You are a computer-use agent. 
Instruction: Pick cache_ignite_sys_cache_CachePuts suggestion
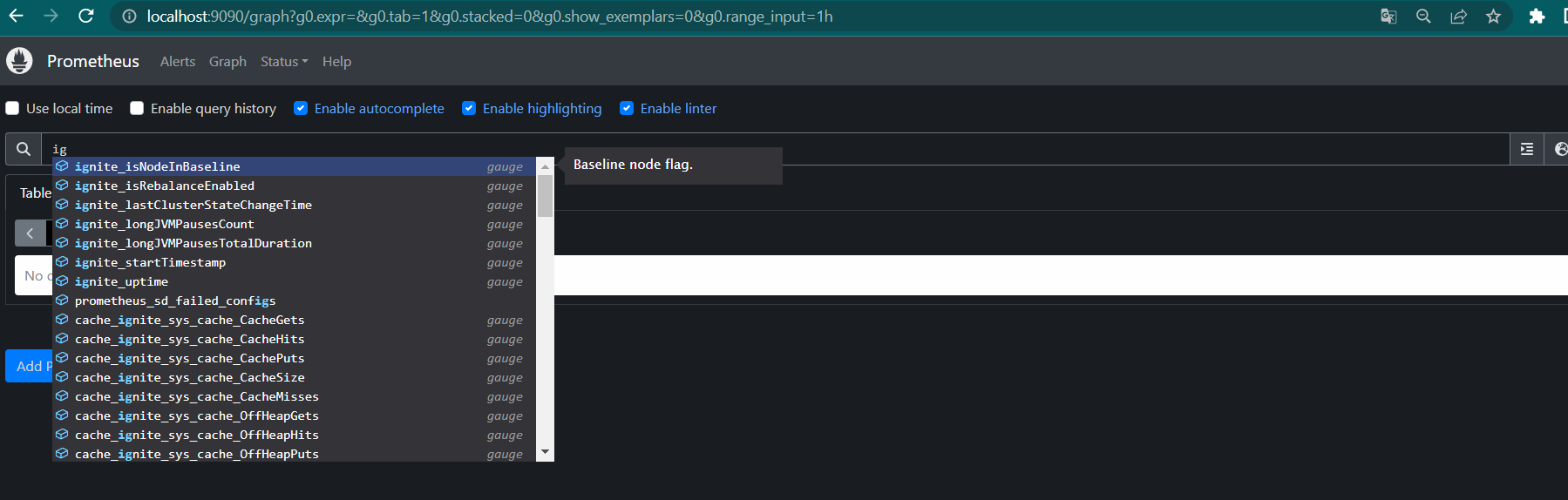pyautogui.click(x=295, y=358)
